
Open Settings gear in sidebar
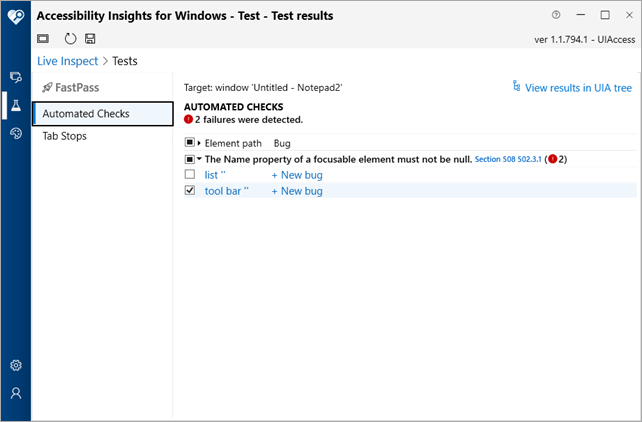point(16,365)
